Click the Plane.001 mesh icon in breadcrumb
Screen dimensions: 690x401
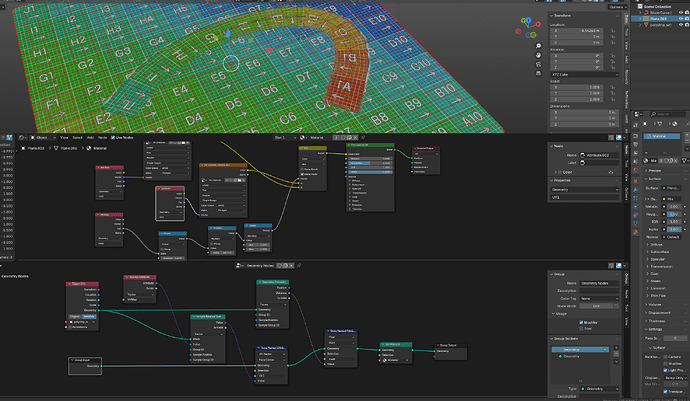point(56,148)
